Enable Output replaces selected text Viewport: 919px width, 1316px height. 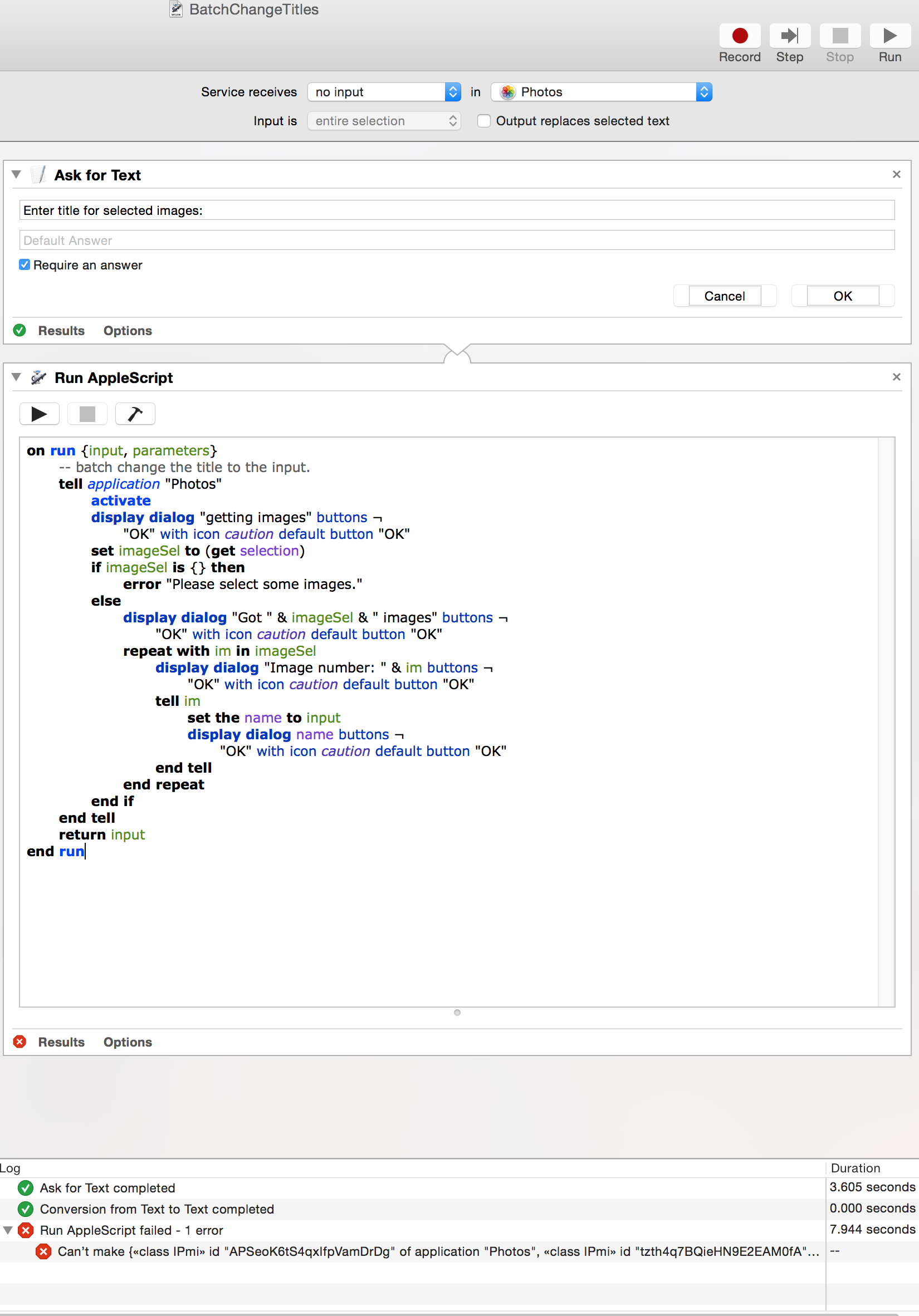[x=484, y=121]
